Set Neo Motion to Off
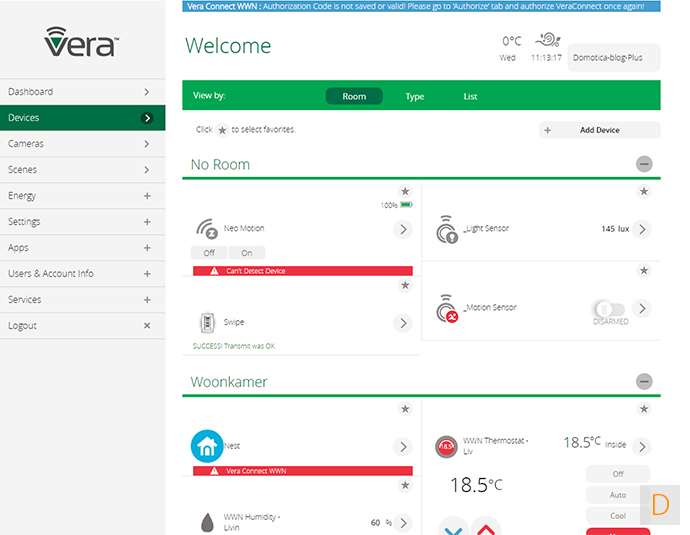The width and height of the screenshot is (690, 535). [x=209, y=253]
